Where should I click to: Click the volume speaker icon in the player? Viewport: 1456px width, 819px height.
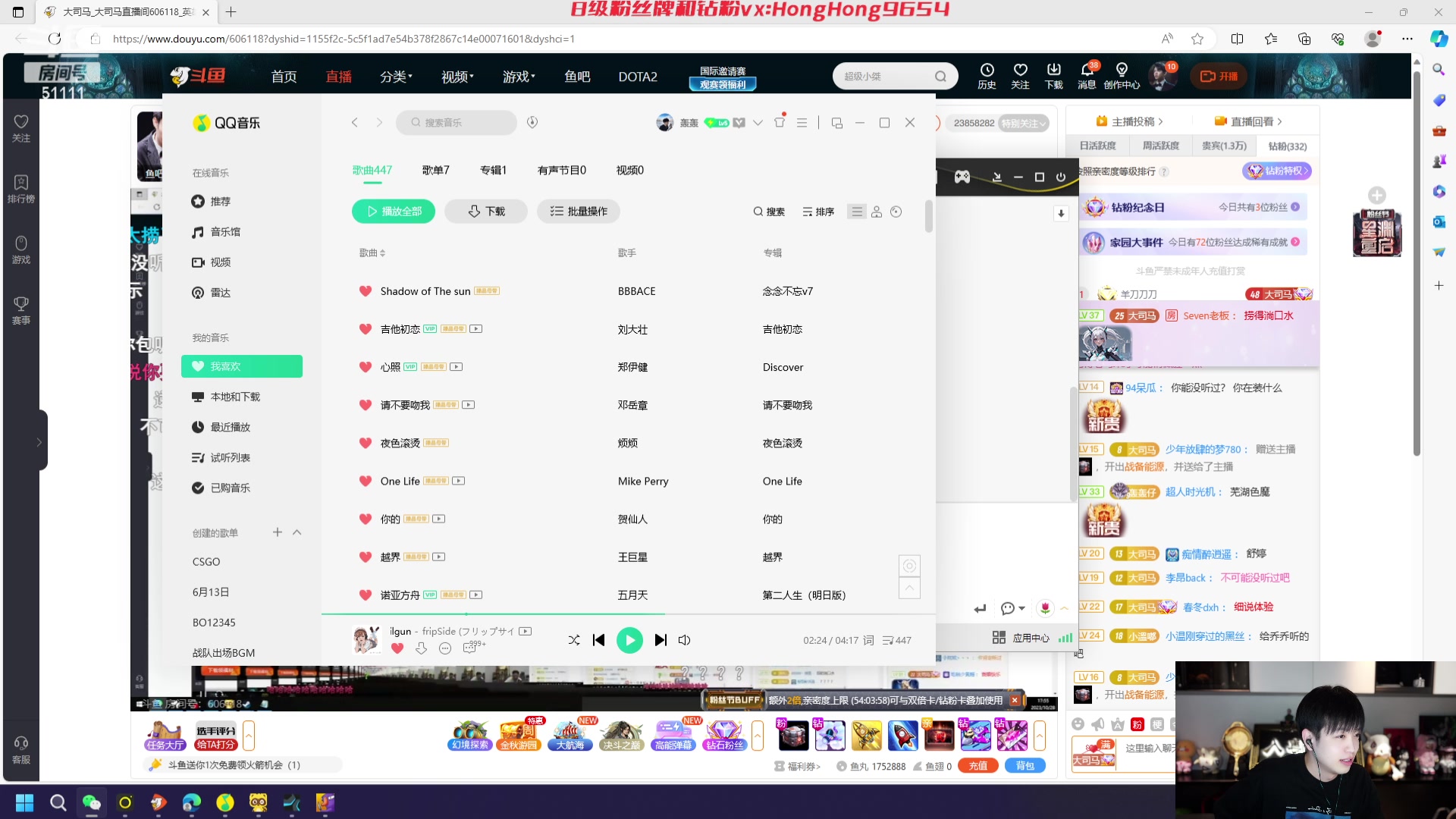(x=684, y=640)
